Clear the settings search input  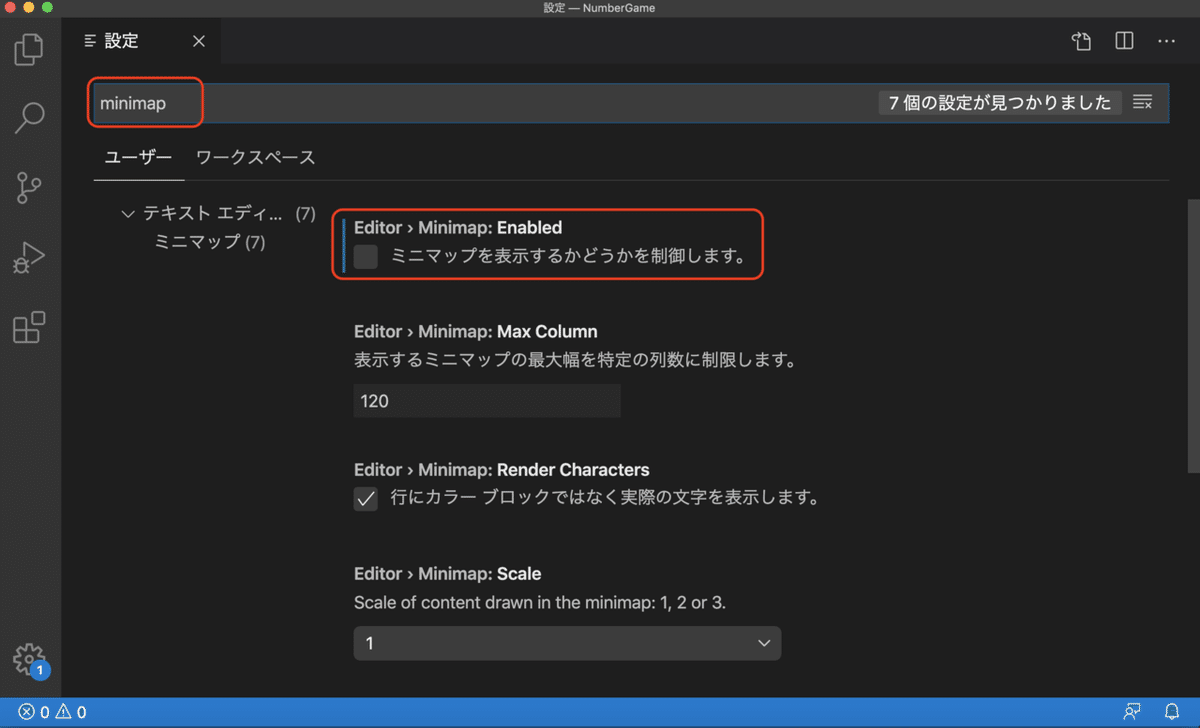point(1143,102)
